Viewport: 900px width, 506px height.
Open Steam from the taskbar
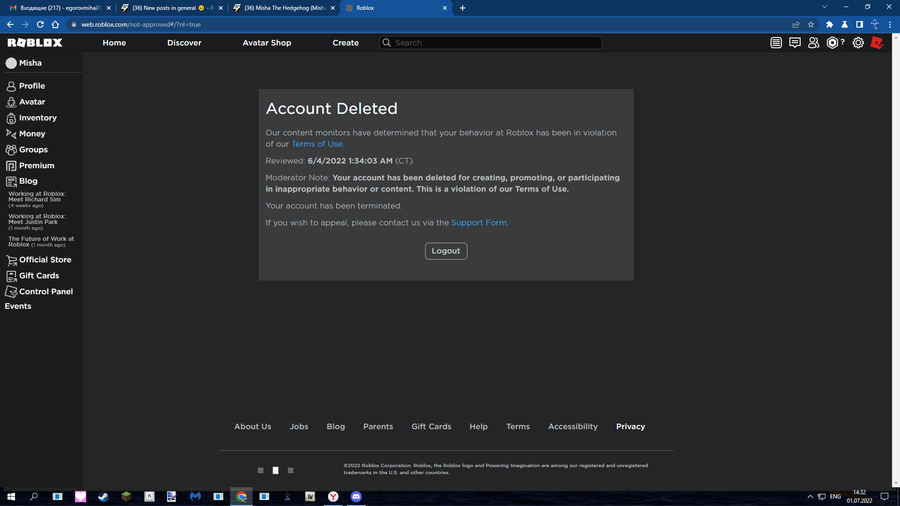[x=103, y=496]
